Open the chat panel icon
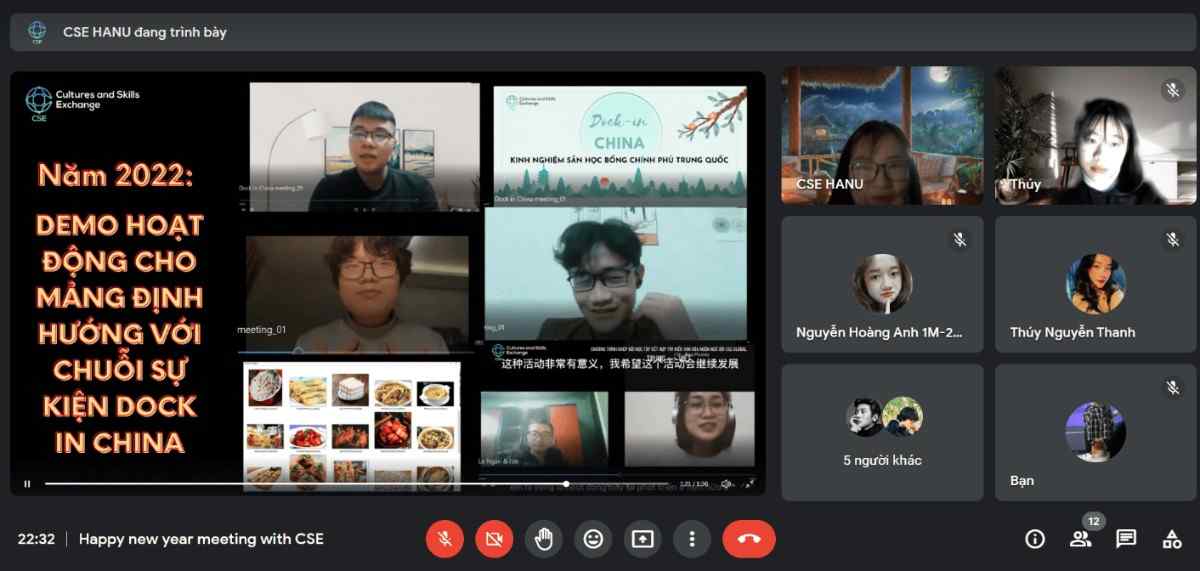This screenshot has width=1200, height=571. coord(1126,539)
